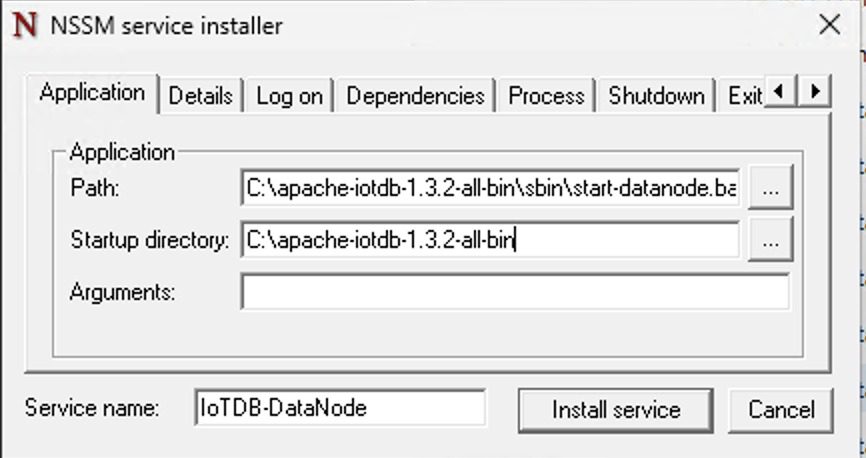Open the Details tab
Viewport: 866px width, 458px height.
pyautogui.click(x=200, y=96)
